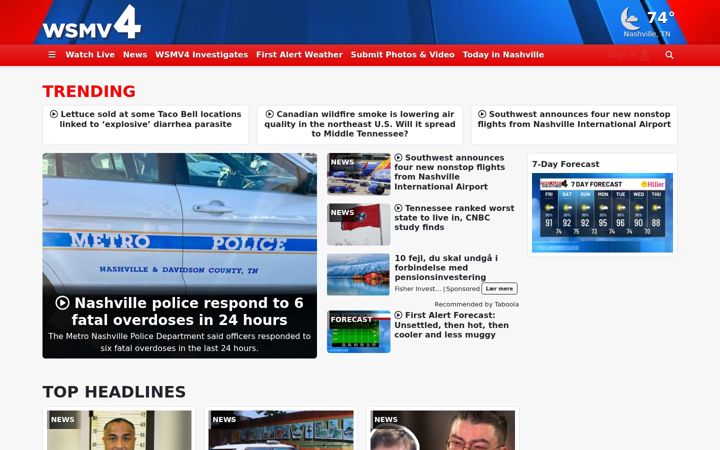The image size is (720, 450).
Task: Open Tennessee flag thumbnail
Action: click(359, 225)
